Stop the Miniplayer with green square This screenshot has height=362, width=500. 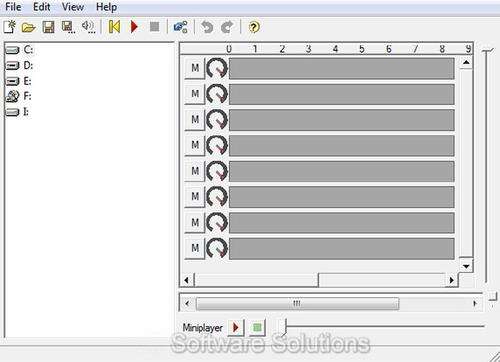point(257,327)
